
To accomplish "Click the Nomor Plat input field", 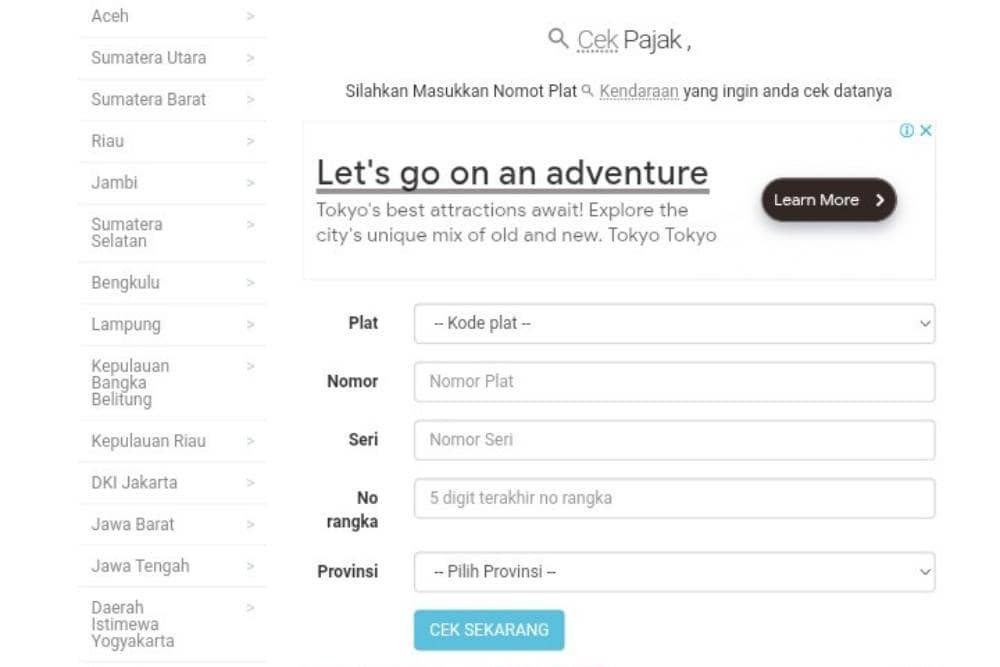I will tap(674, 382).
